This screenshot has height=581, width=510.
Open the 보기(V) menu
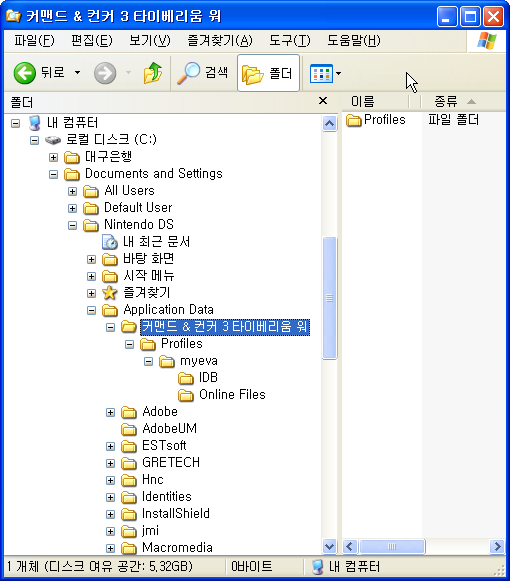pos(150,40)
